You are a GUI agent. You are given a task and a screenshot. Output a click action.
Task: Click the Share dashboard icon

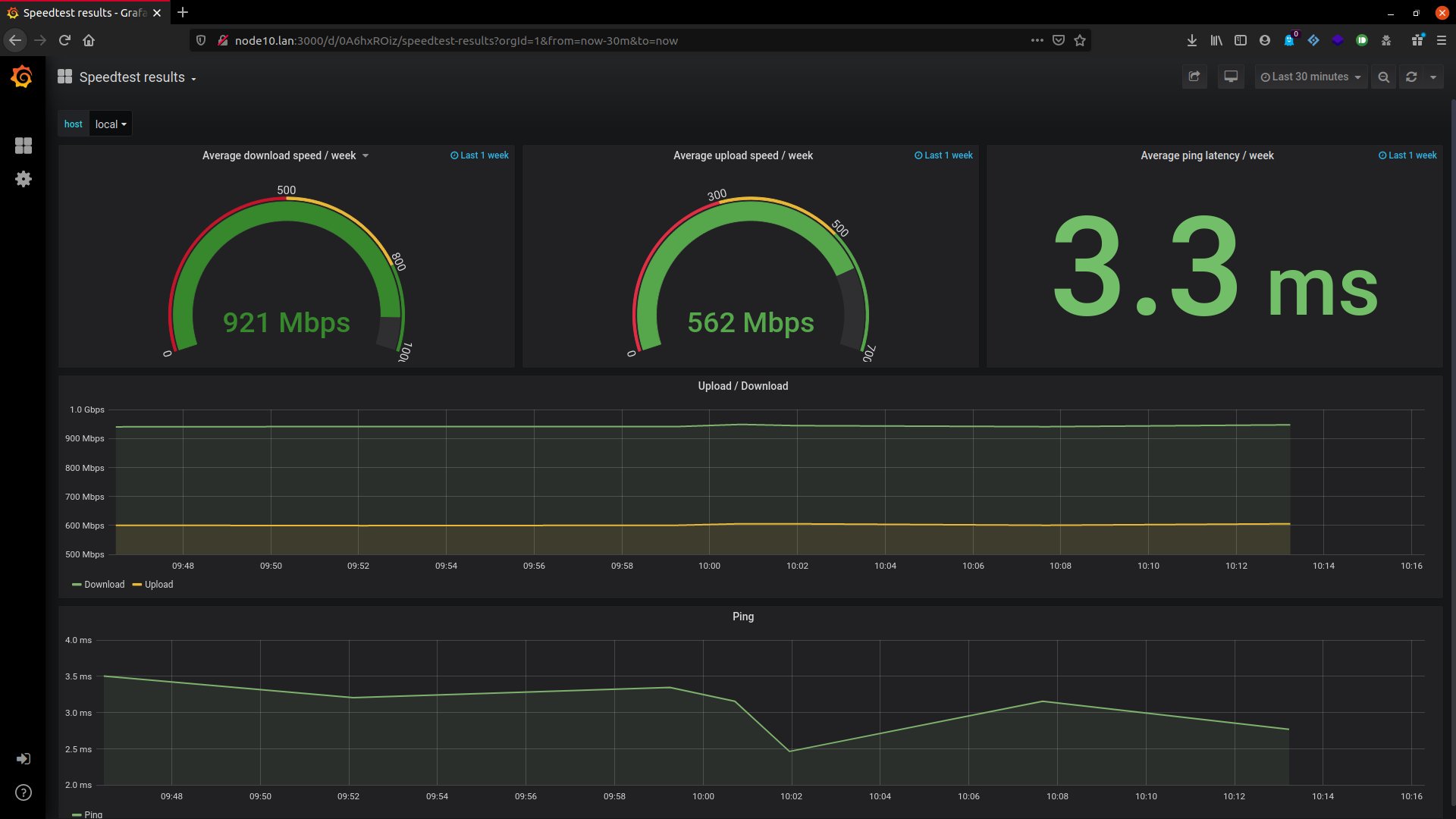tap(1194, 77)
